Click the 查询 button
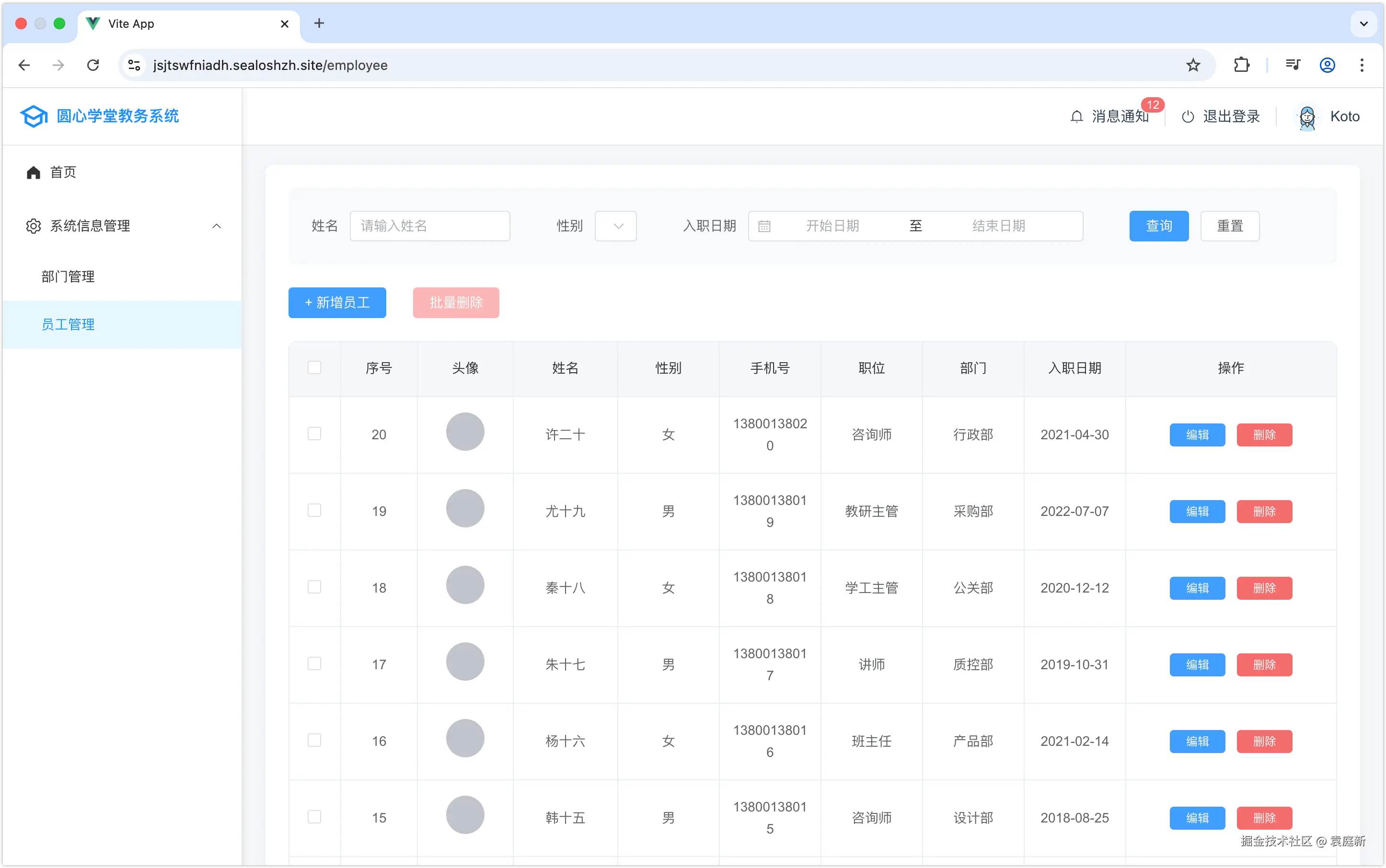Viewport: 1386px width, 868px height. pos(1158,226)
